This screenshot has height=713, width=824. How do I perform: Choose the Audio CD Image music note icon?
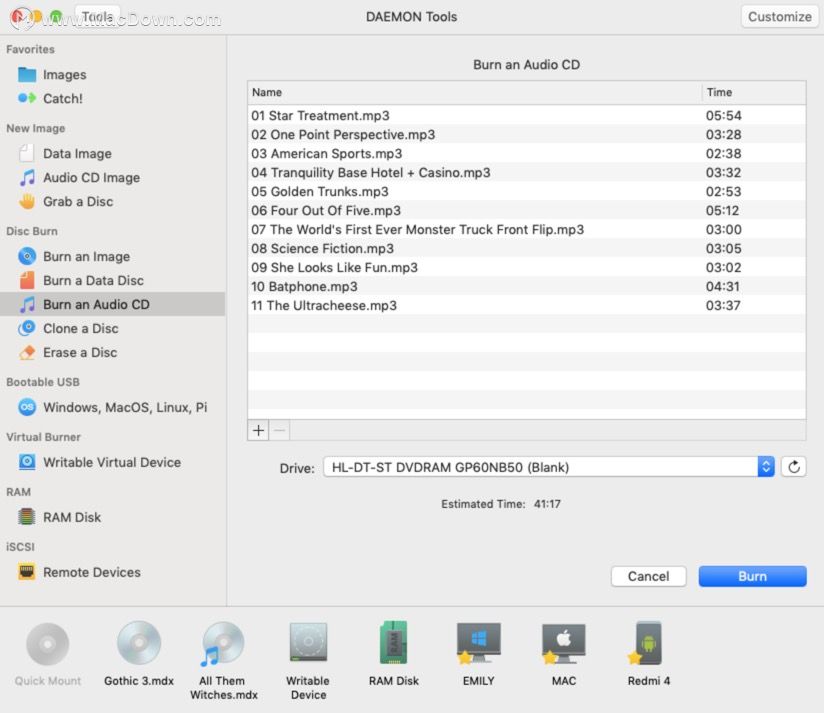tap(27, 178)
